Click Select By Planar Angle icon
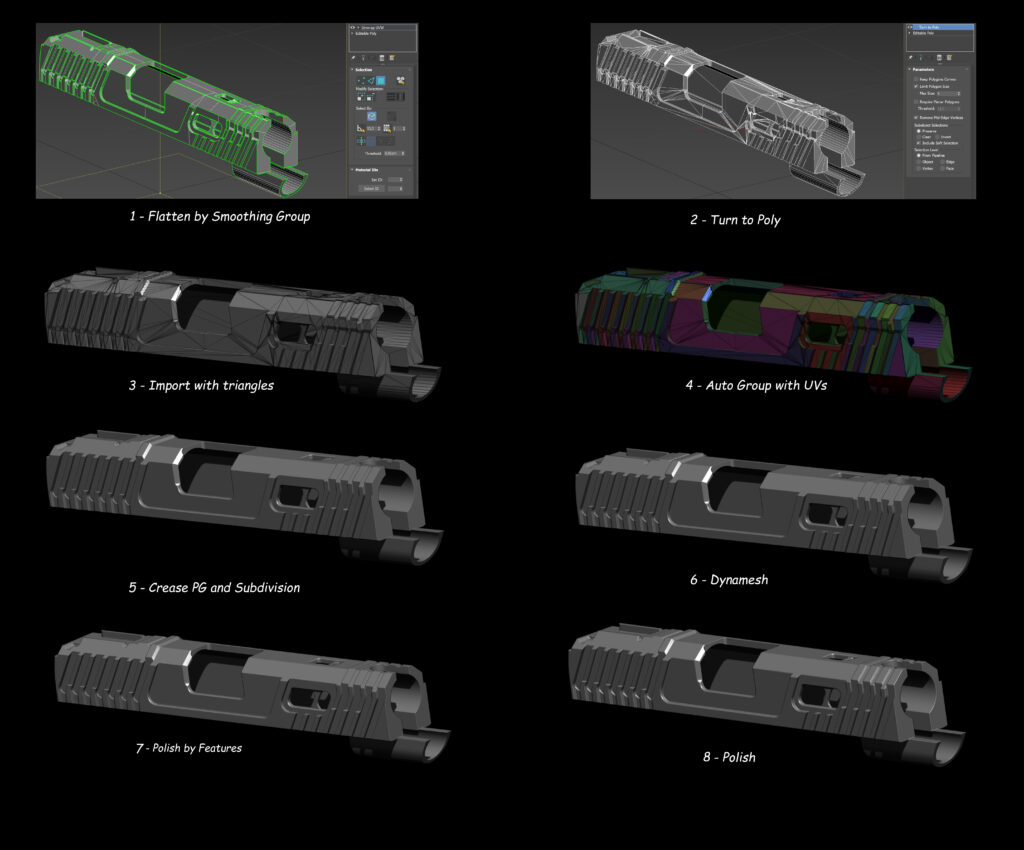The height and width of the screenshot is (850, 1024). click(361, 129)
